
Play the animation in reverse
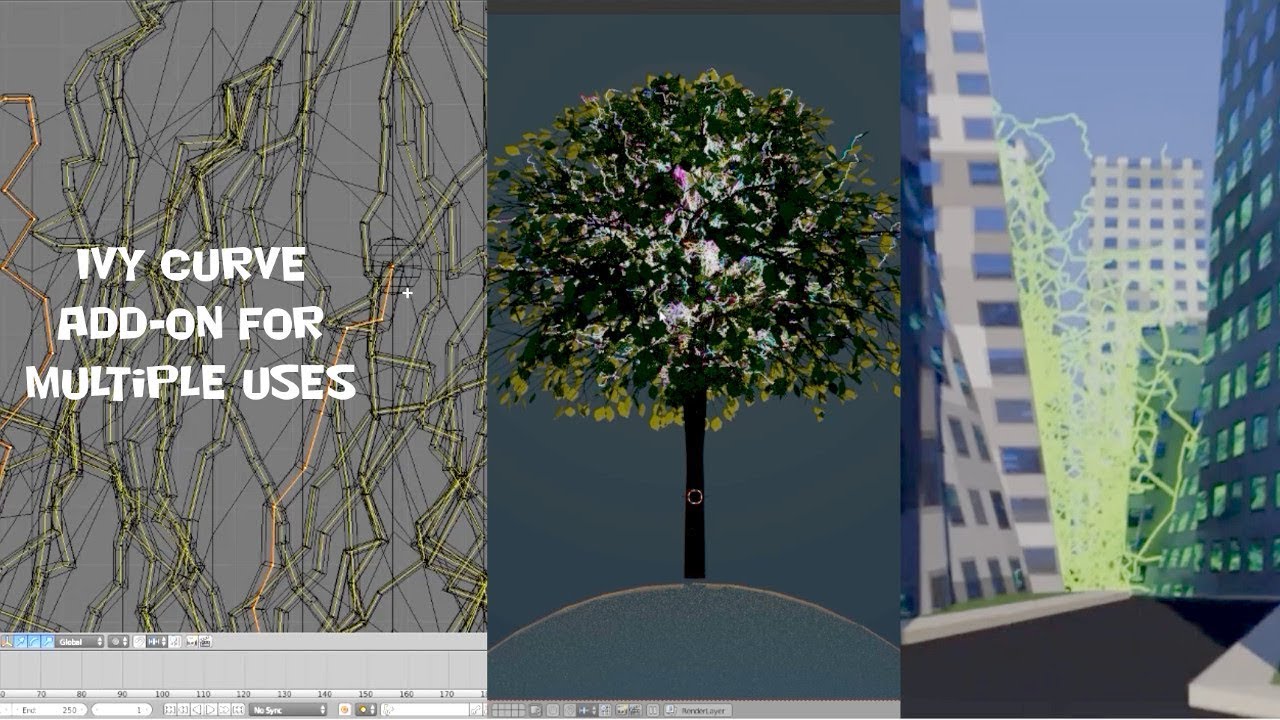pos(197,710)
